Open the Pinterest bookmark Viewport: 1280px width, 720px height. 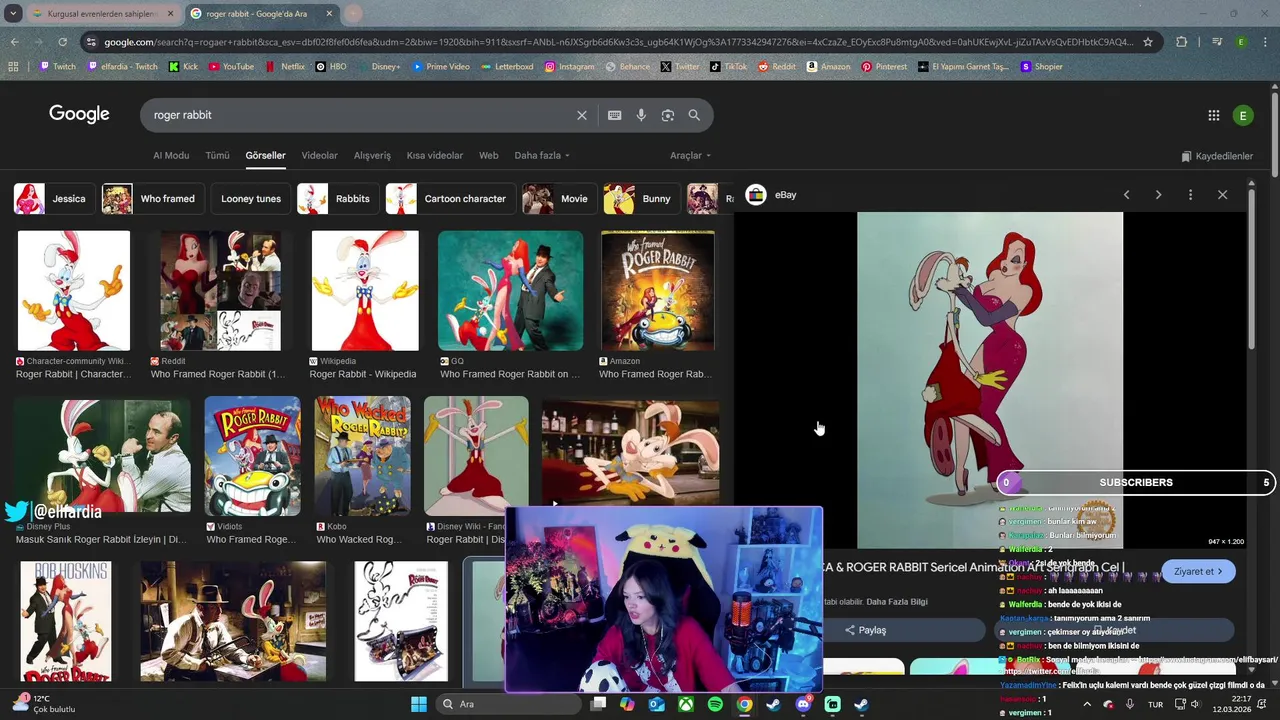884,67
